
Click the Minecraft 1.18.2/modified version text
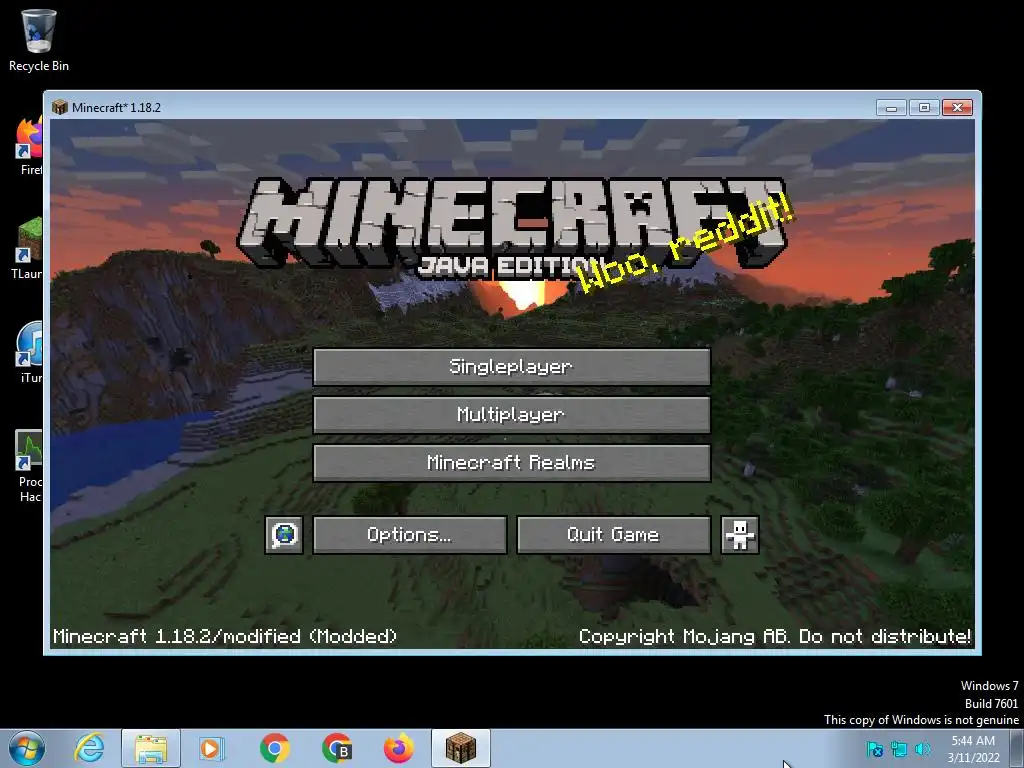click(225, 636)
